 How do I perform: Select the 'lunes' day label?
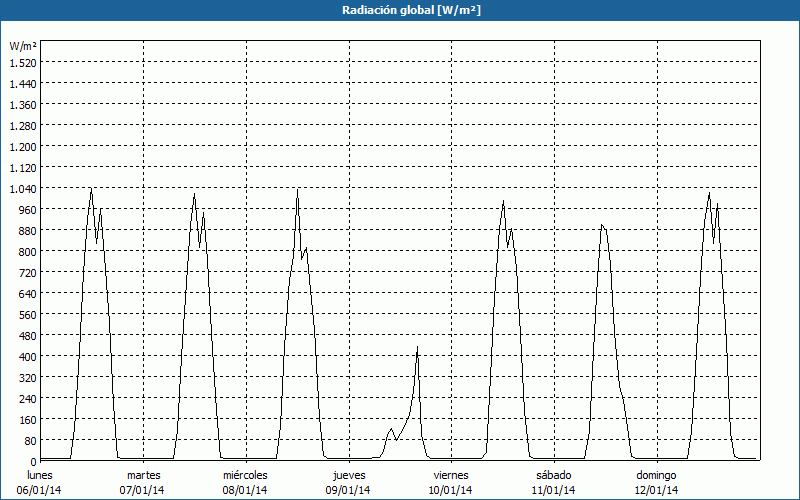pyautogui.click(x=40, y=475)
